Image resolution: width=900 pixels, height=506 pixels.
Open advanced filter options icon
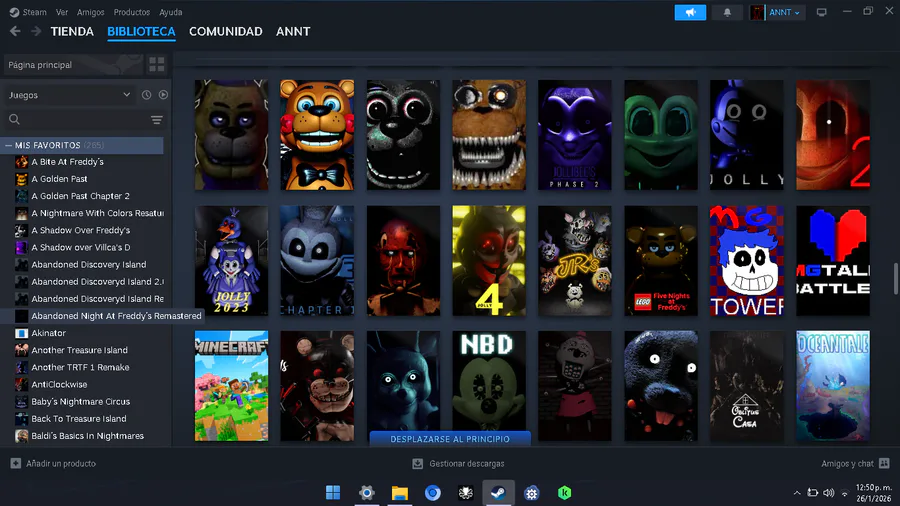[157, 119]
